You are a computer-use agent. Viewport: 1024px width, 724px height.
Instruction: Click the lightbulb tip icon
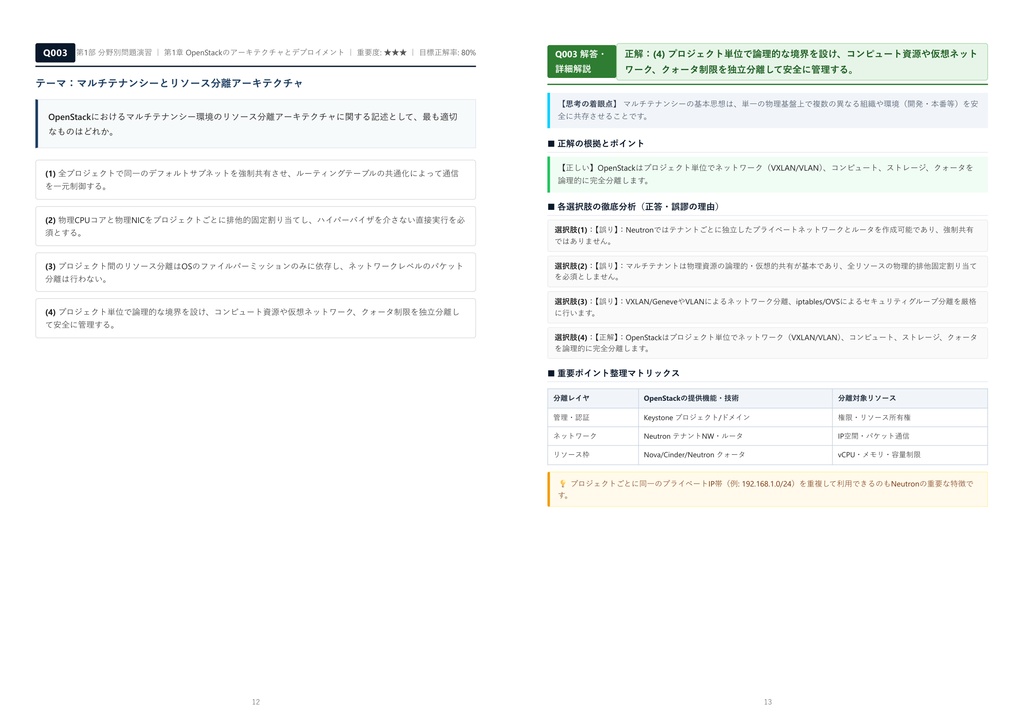pos(562,484)
